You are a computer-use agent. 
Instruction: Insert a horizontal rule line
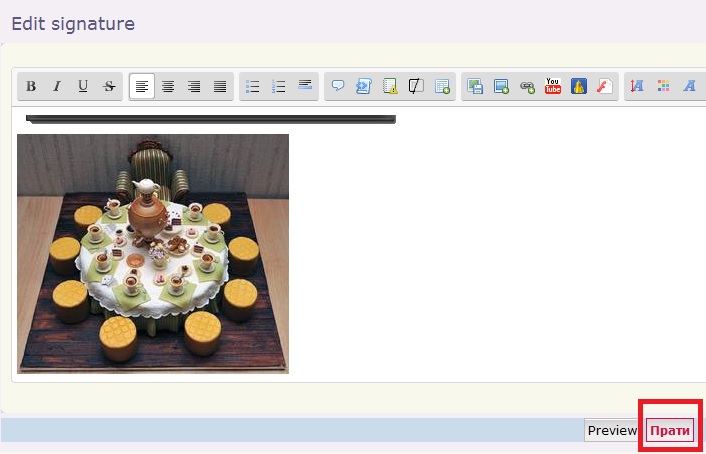pyautogui.click(x=305, y=86)
